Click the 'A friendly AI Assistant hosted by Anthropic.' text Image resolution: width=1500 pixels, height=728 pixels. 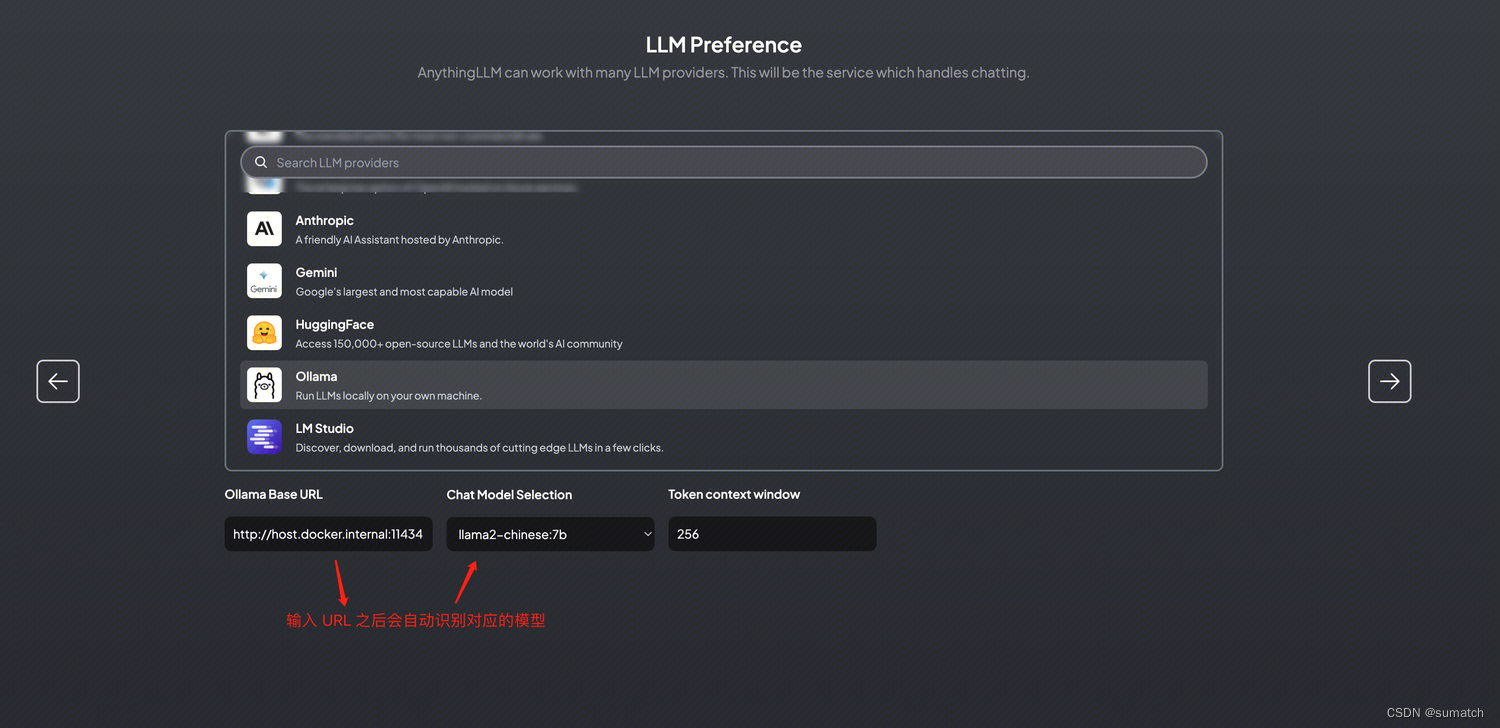(x=399, y=240)
